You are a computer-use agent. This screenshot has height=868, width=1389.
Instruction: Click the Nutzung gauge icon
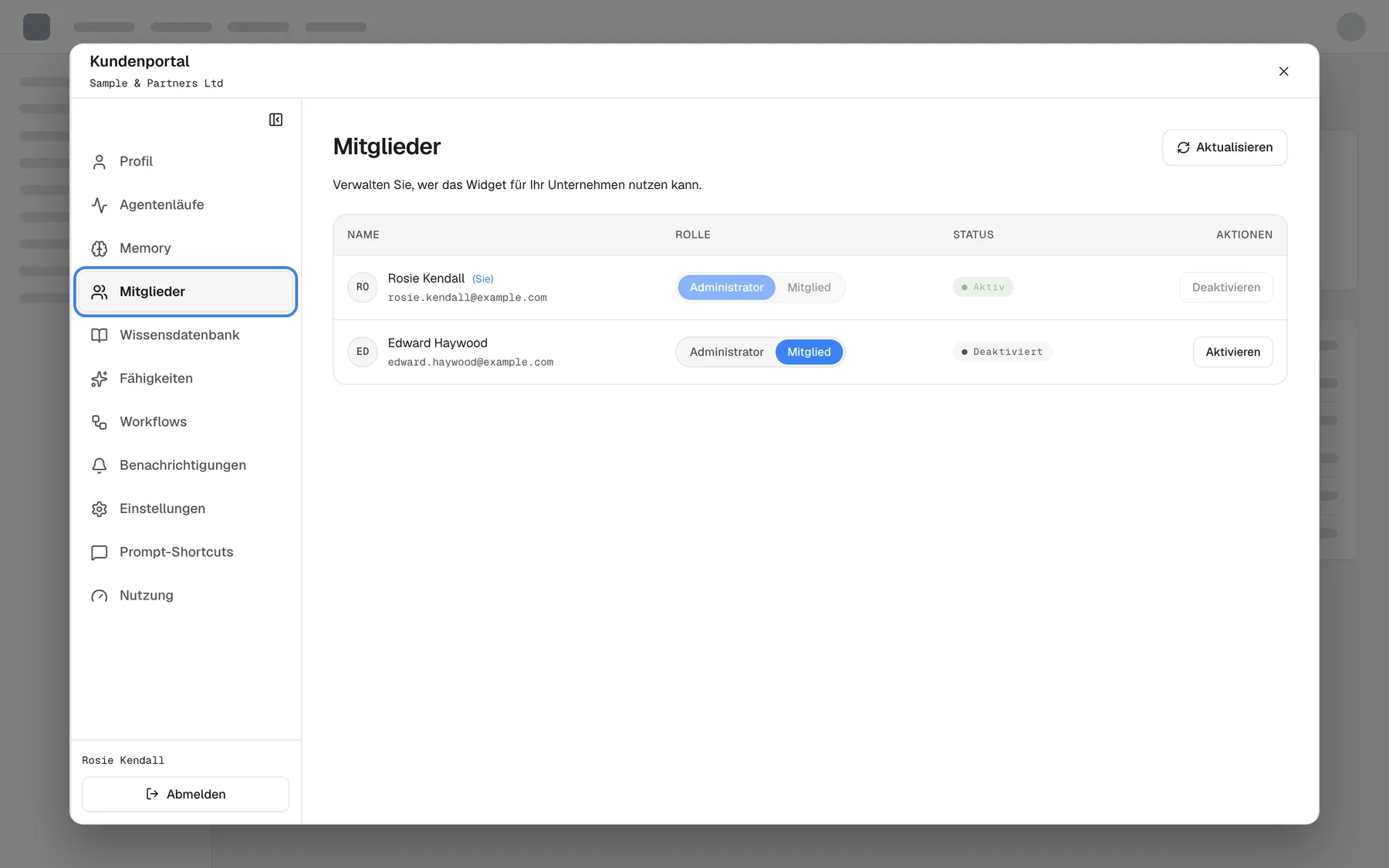click(100, 596)
